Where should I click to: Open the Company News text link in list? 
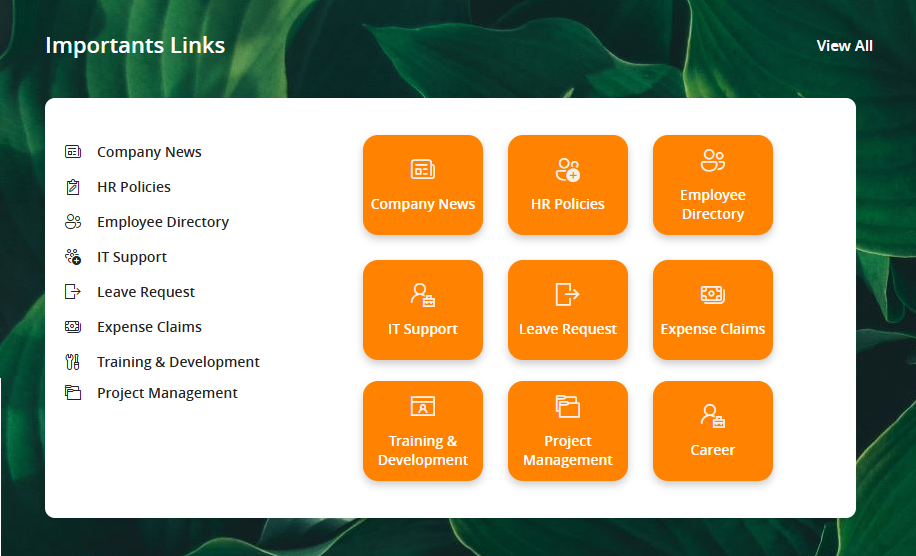[x=149, y=152]
